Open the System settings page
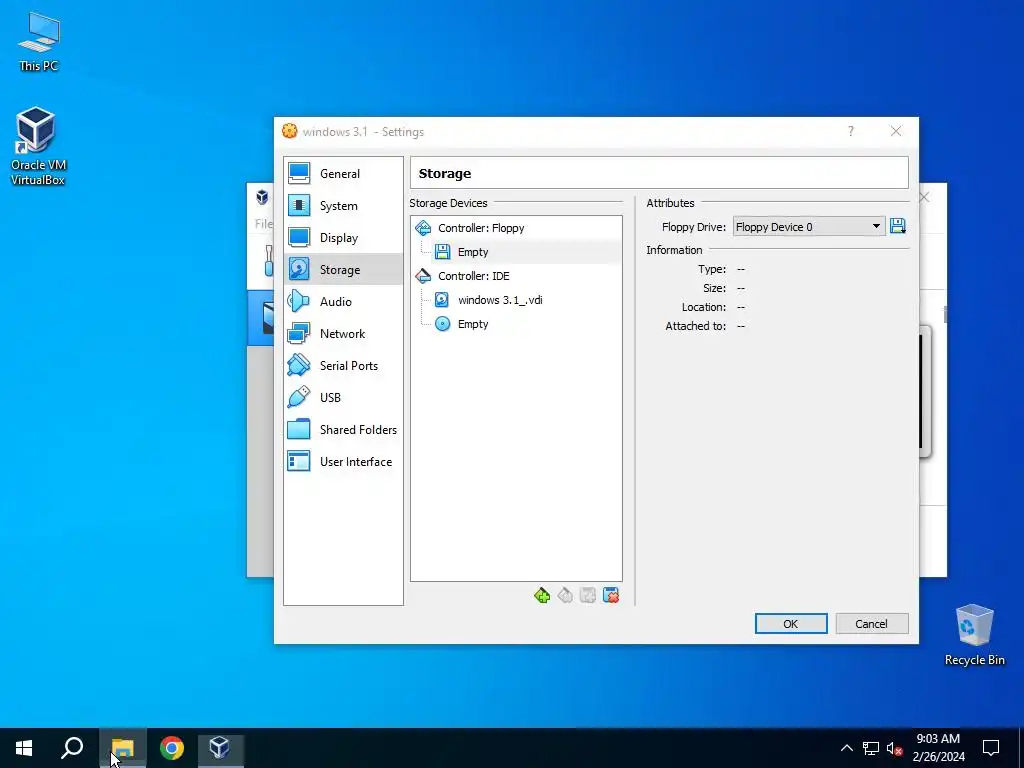This screenshot has height=768, width=1024. pos(343,206)
